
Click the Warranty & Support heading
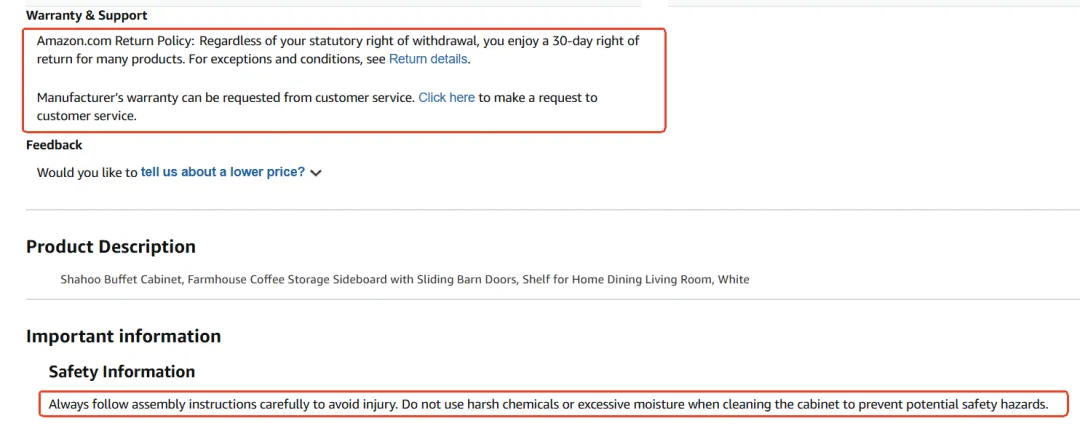(x=86, y=16)
